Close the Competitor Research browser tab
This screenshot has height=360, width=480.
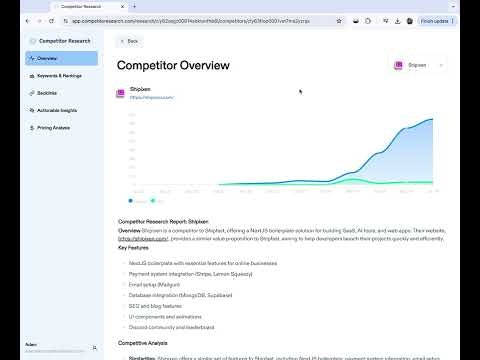pos(123,6)
